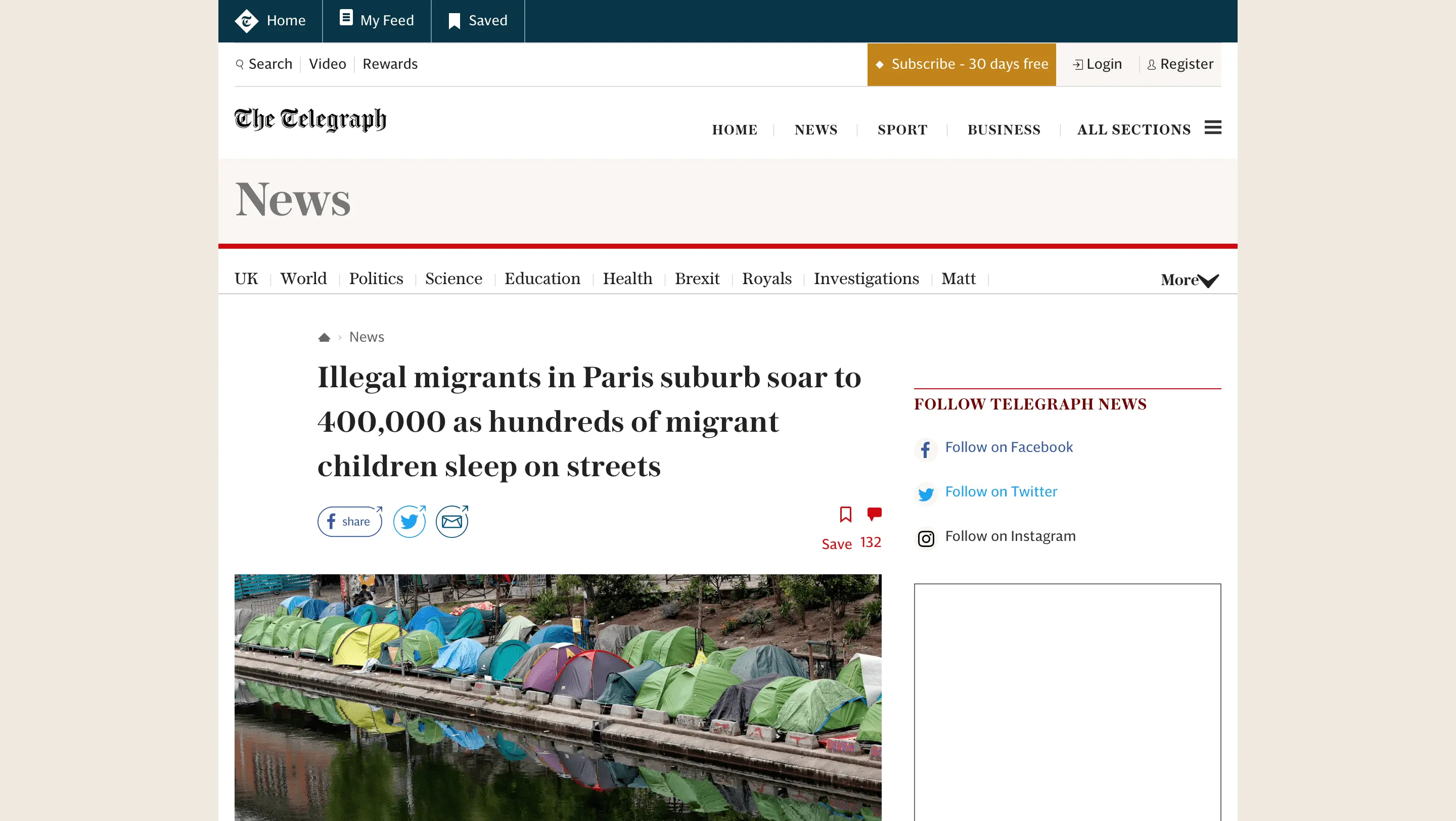Share article via email envelope icon
This screenshot has height=821, width=1456.
pos(451,521)
